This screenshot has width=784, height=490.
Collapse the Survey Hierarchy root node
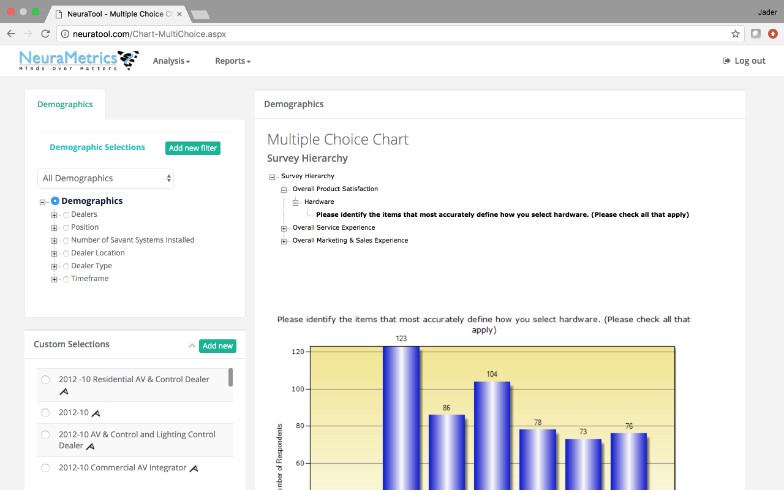coord(272,176)
